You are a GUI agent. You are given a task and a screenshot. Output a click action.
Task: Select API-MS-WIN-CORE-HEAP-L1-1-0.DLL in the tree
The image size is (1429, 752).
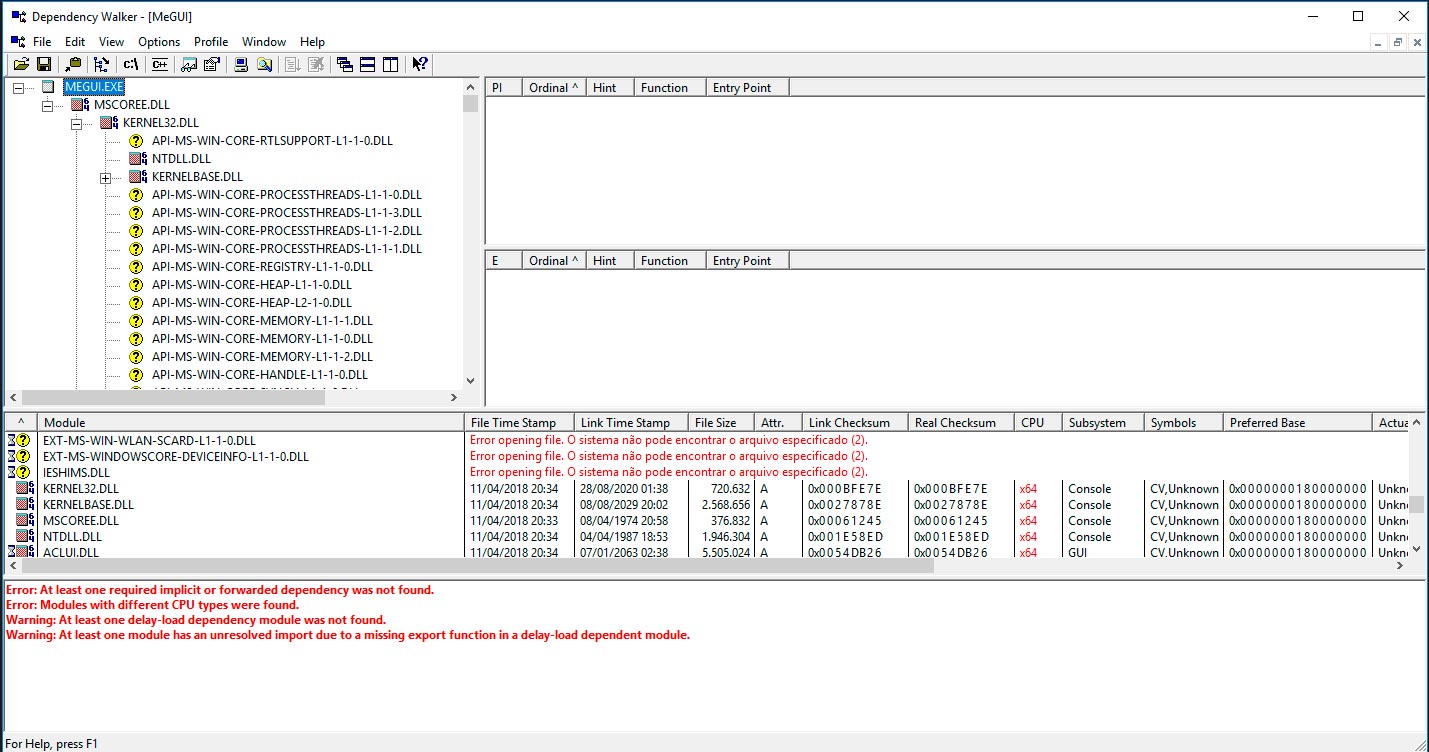click(252, 284)
